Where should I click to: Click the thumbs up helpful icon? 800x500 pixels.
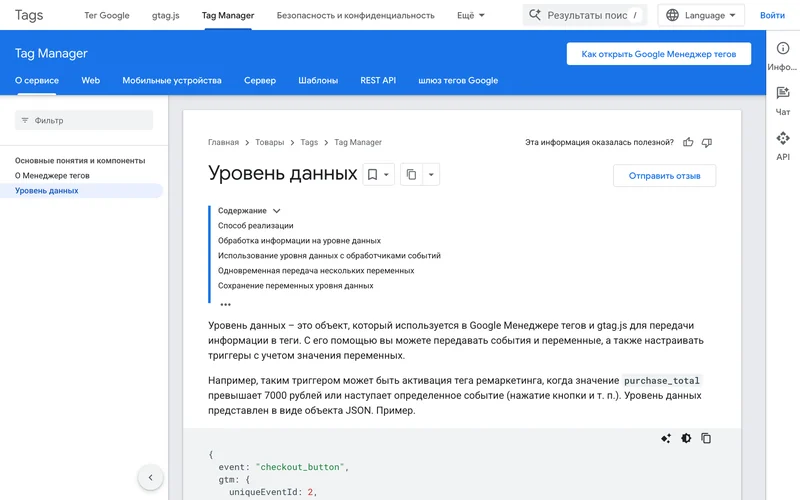point(688,142)
